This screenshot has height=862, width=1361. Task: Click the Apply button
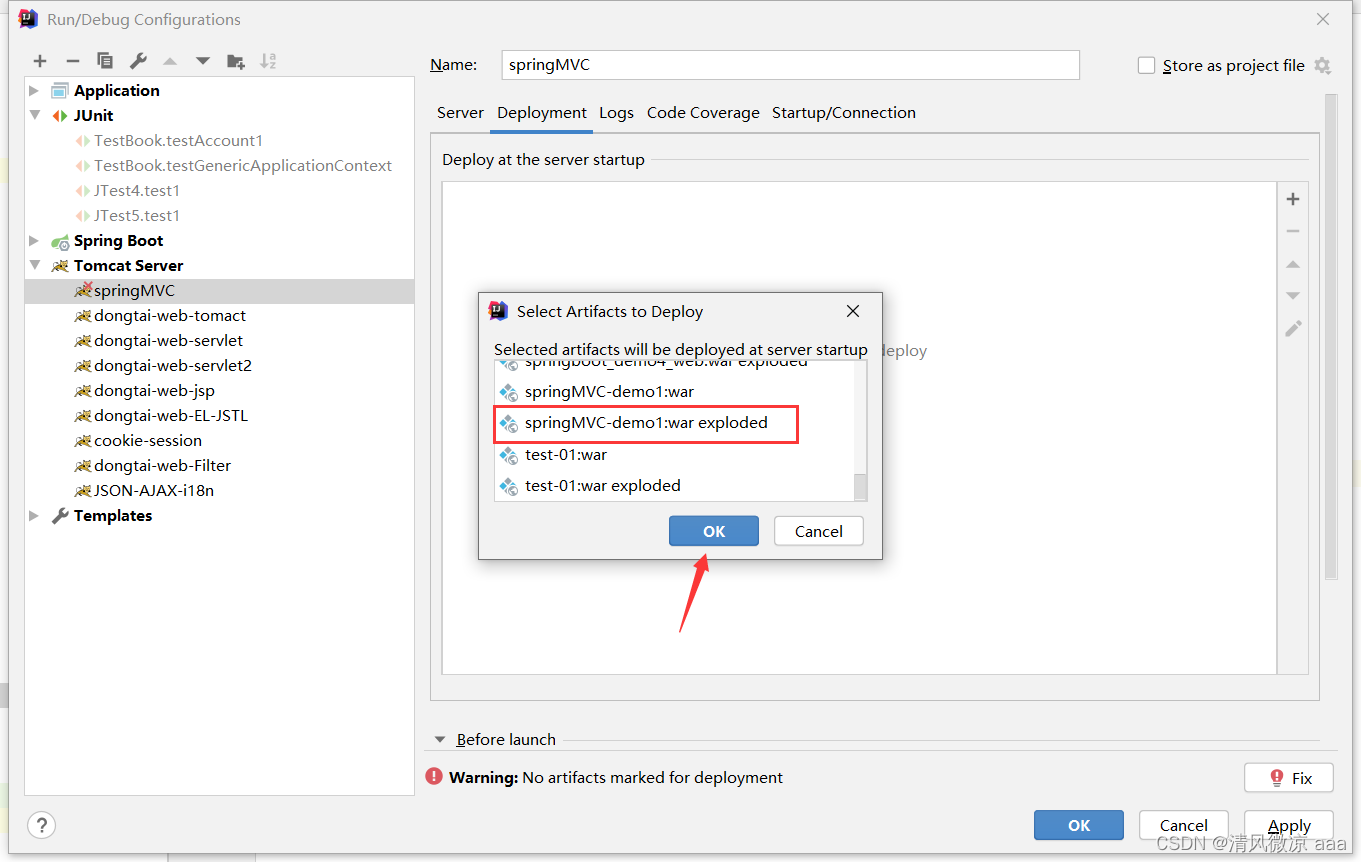[x=1289, y=825]
